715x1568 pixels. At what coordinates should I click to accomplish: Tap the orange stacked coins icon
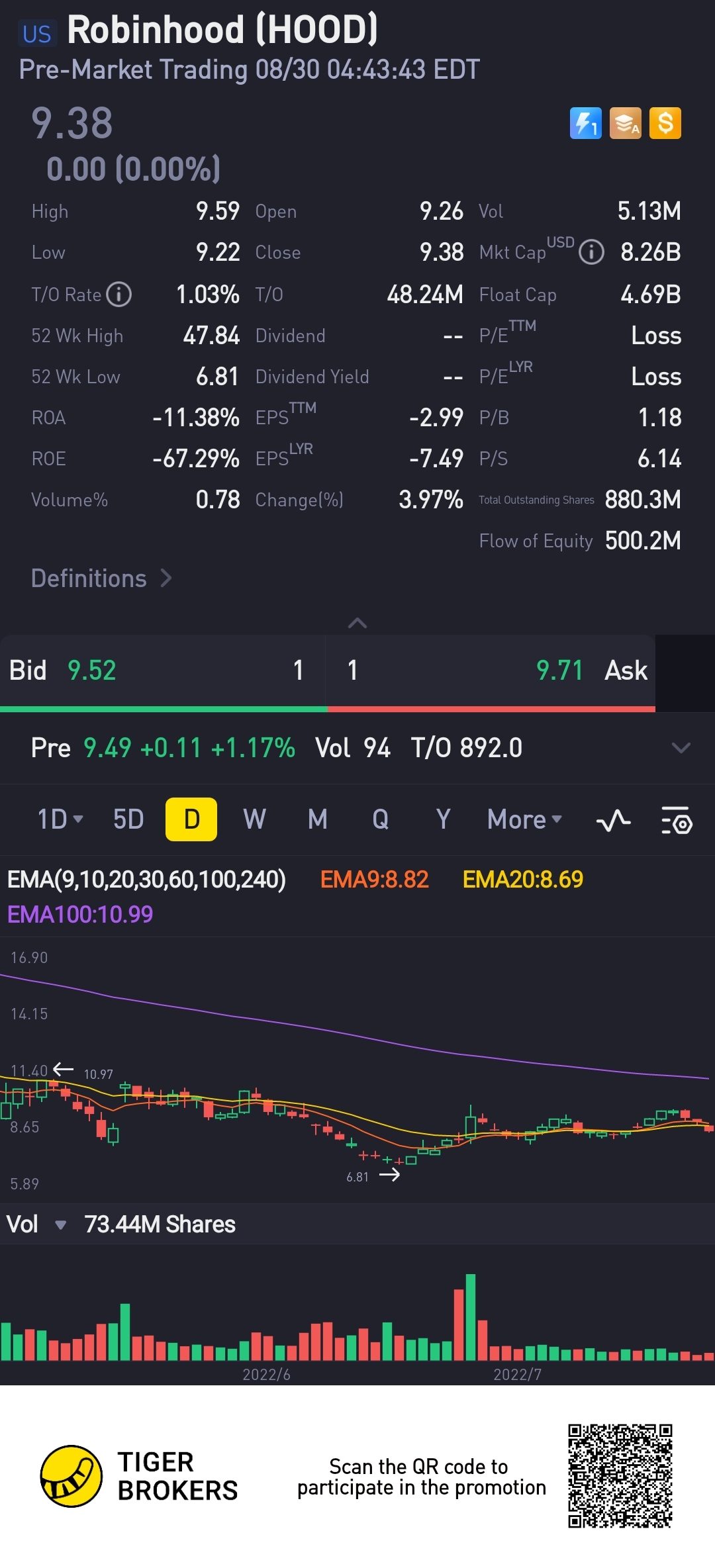[x=626, y=123]
